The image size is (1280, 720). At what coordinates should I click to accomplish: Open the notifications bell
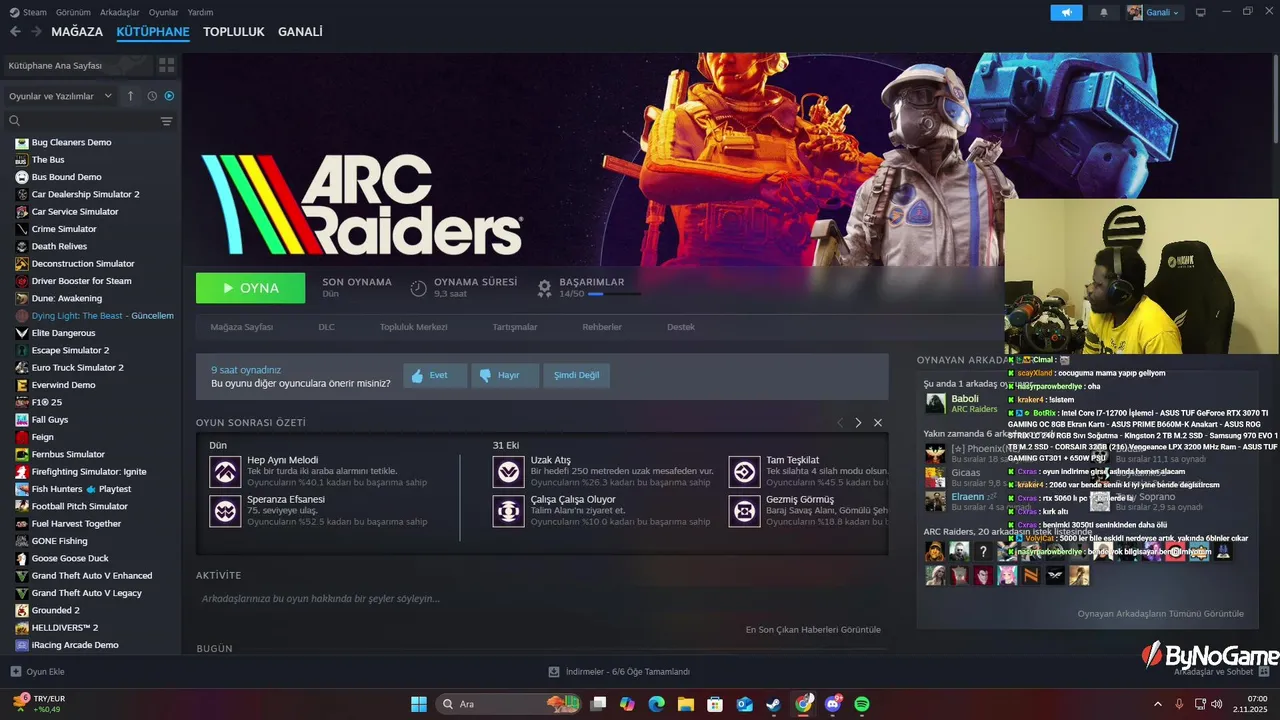point(1104,12)
